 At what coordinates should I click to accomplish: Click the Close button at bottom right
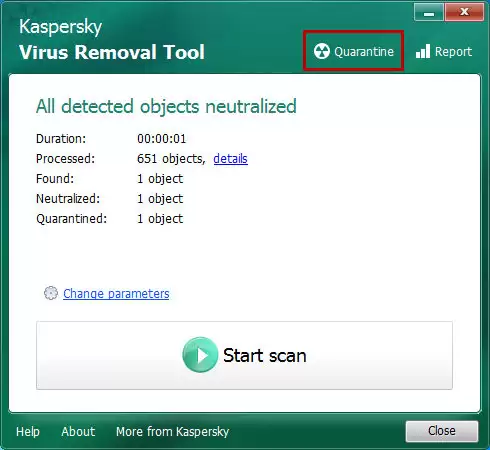click(442, 431)
